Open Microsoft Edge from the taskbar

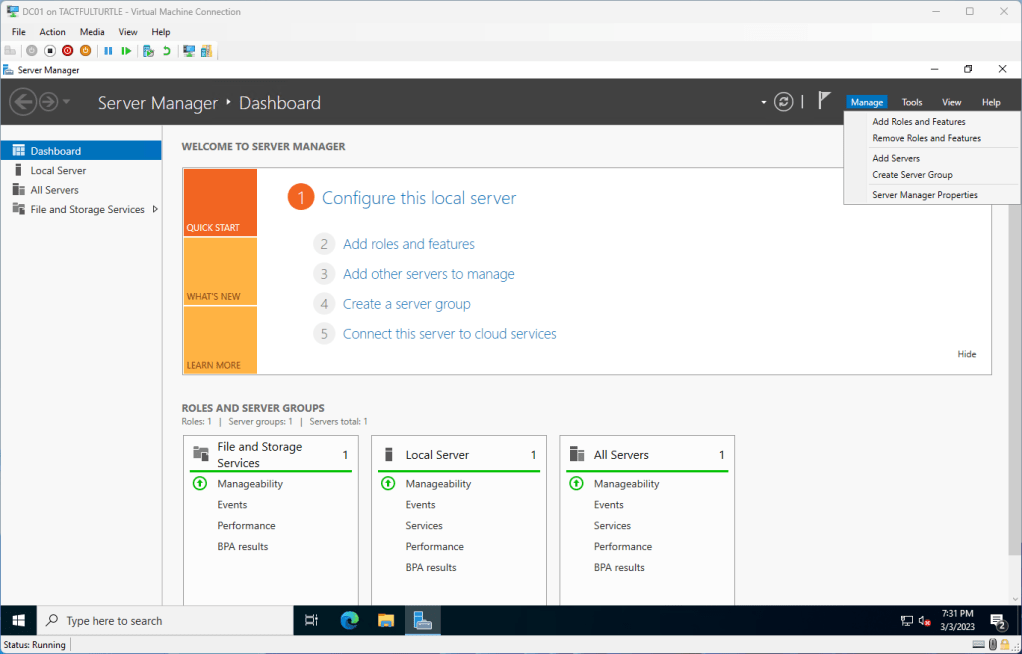click(349, 621)
